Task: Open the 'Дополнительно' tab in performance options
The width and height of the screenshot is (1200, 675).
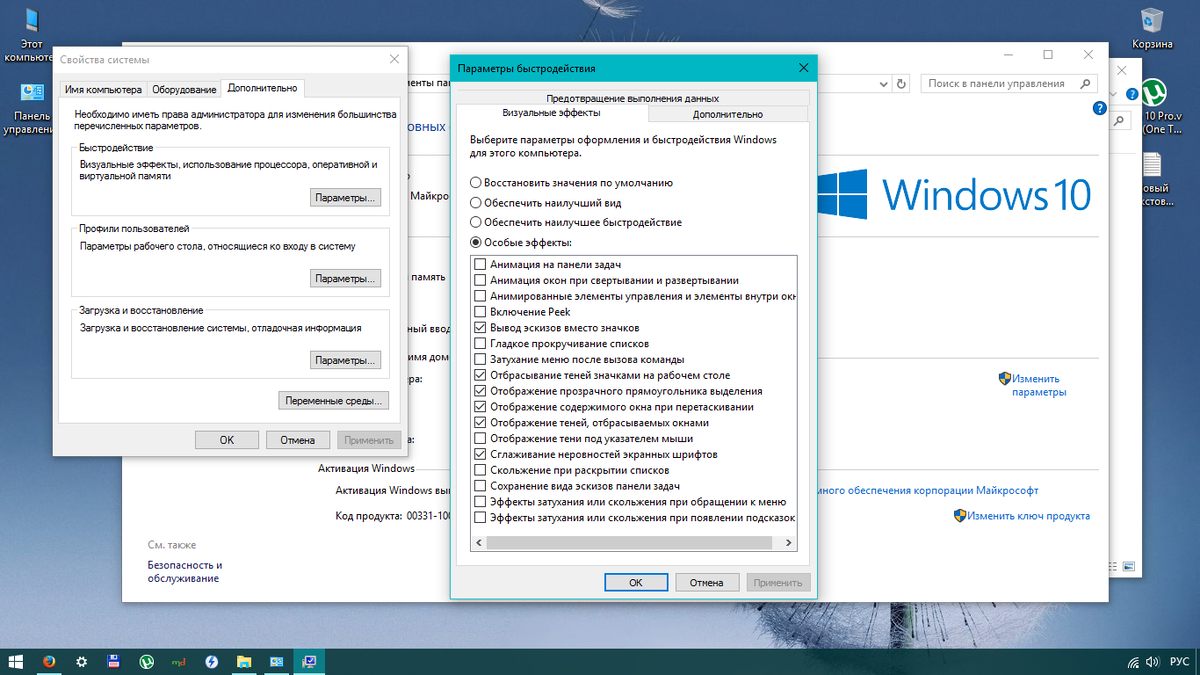Action: pos(728,114)
